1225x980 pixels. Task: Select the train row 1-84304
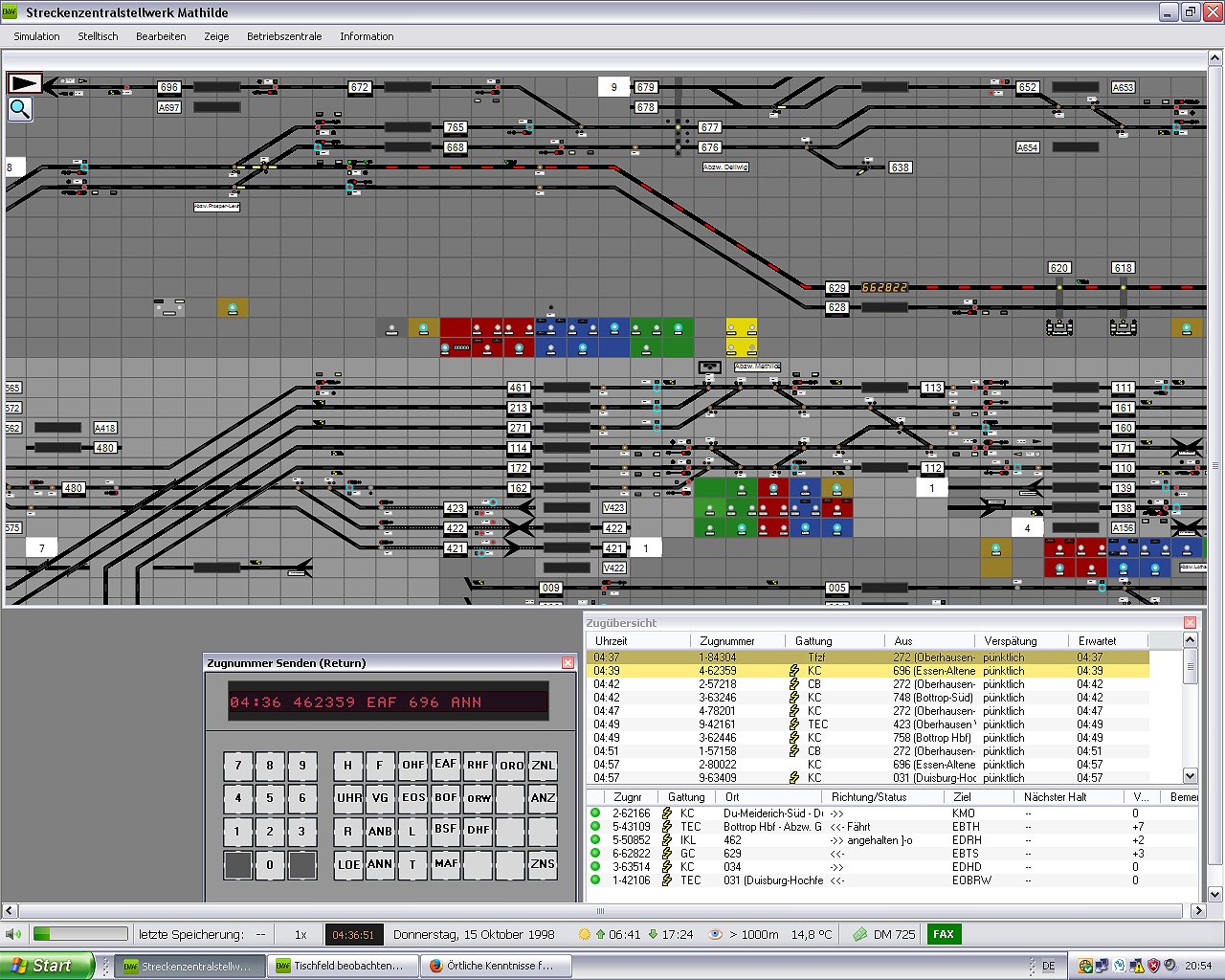tap(867, 657)
